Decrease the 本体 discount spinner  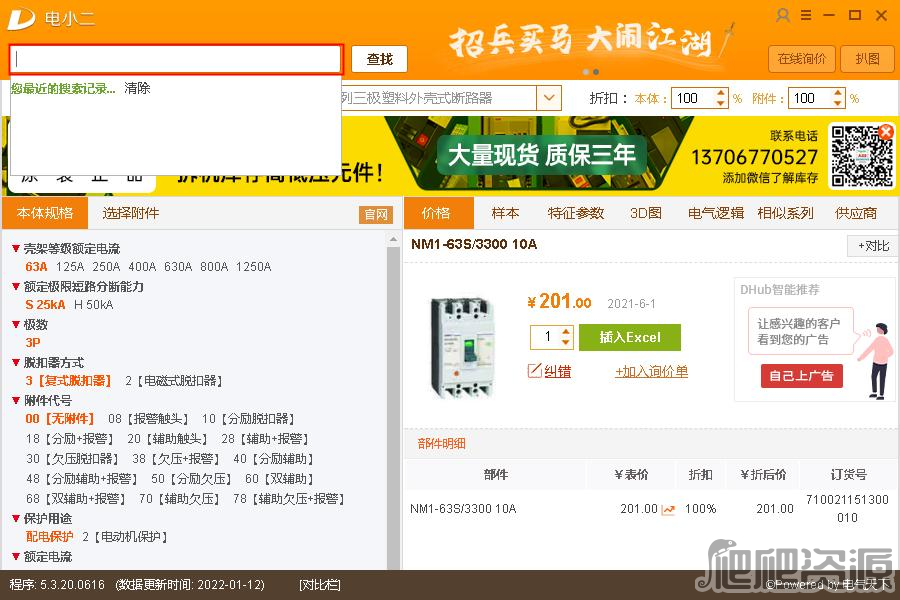[x=721, y=103]
